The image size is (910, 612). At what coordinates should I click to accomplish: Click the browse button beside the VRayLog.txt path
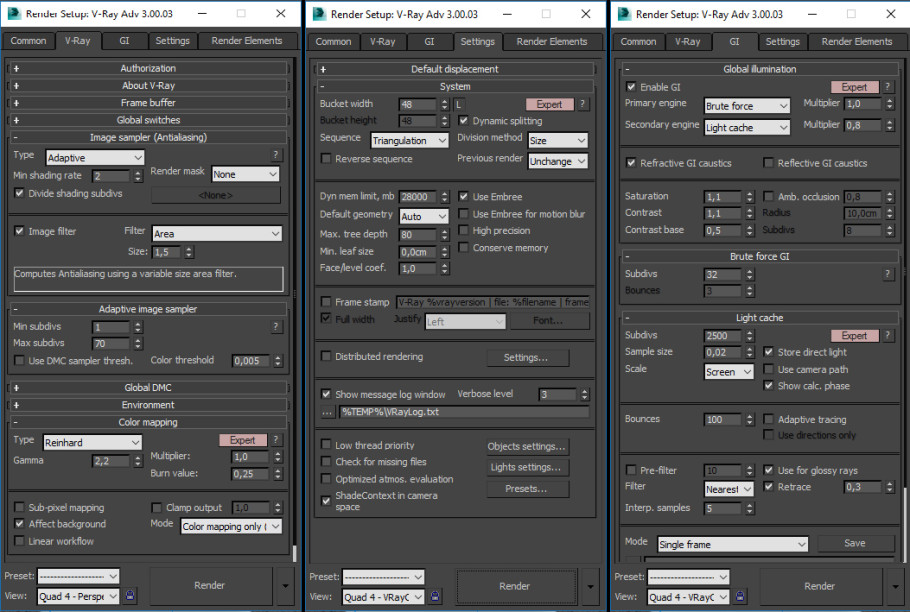327,412
